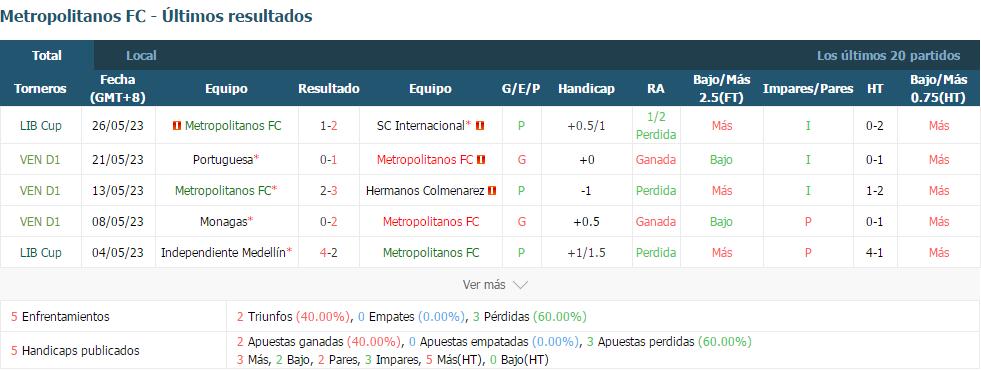Image resolution: width=981 pixels, height=371 pixels.
Task: Click the red card icon after Hermanos Colmenarez
Action: (x=492, y=190)
